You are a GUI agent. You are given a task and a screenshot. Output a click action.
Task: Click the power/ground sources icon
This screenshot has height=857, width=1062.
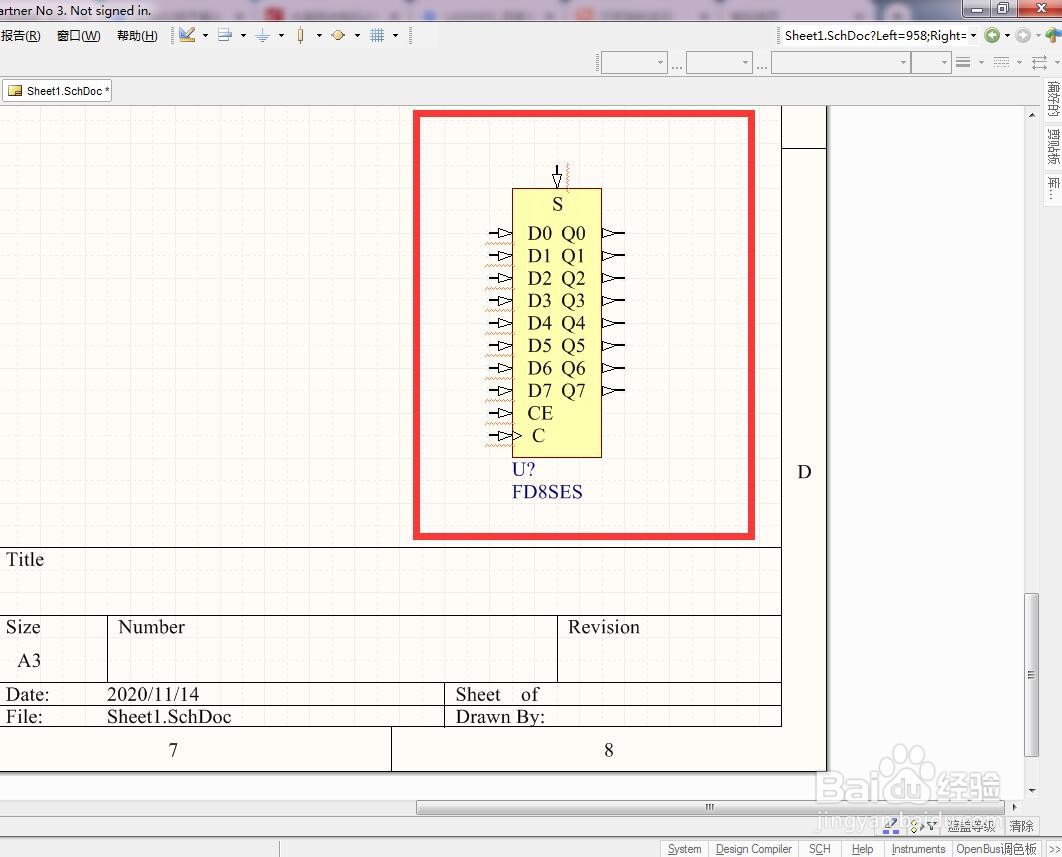pyautogui.click(x=263, y=35)
